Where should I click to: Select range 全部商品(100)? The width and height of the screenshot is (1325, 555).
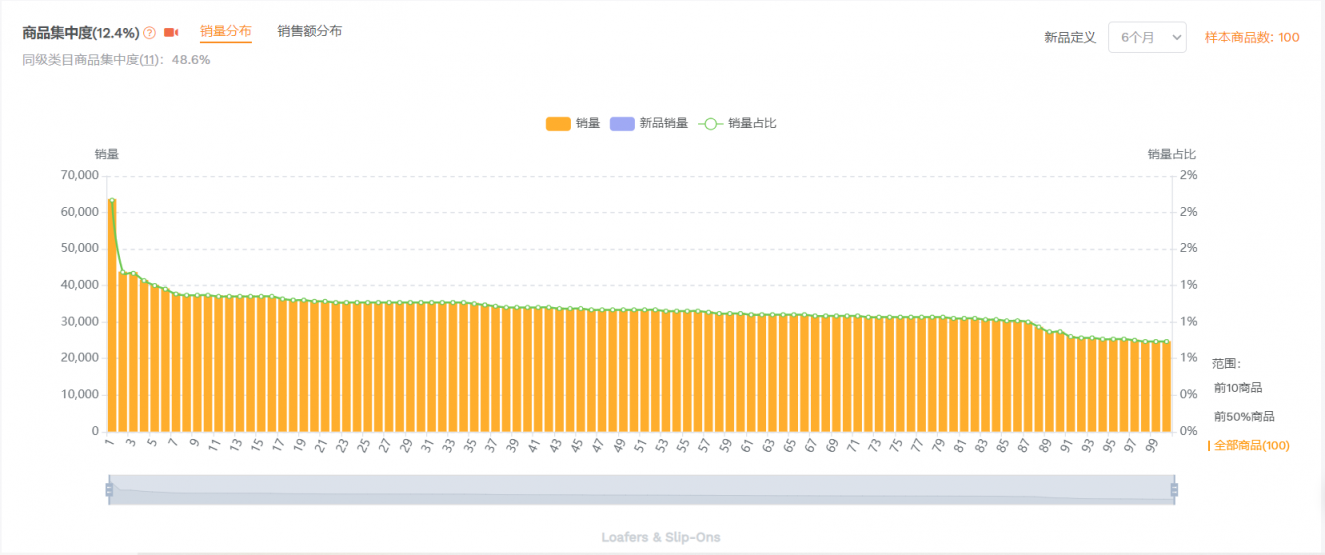point(1251,445)
